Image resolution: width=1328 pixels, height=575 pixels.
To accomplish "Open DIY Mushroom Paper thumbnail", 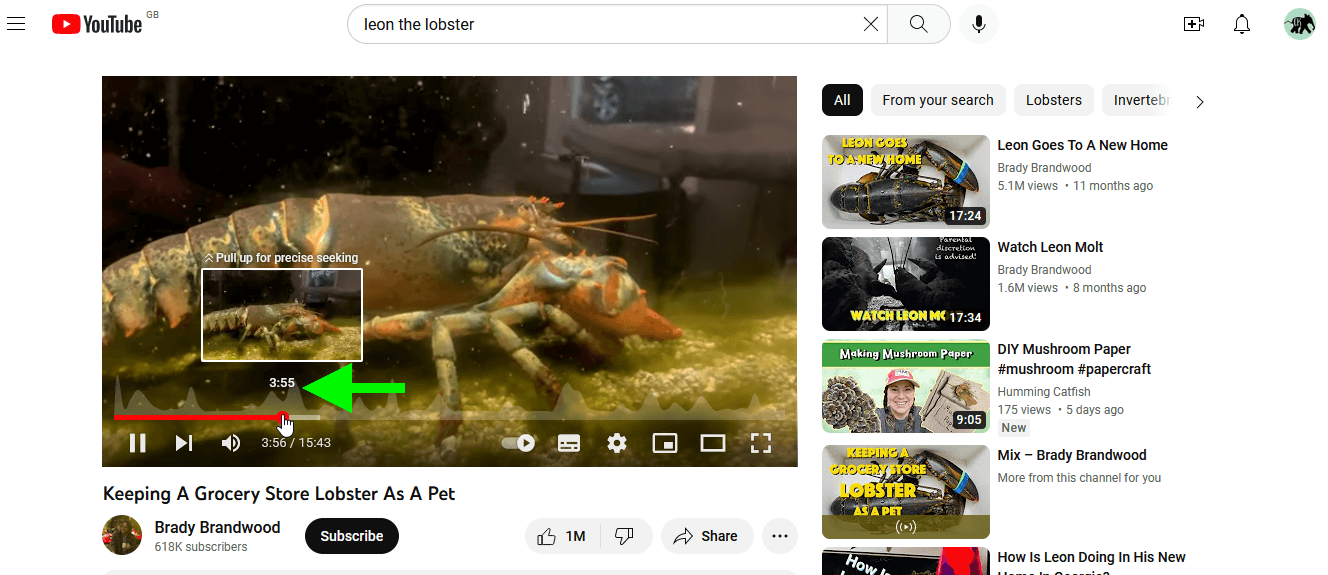I will tap(905, 386).
